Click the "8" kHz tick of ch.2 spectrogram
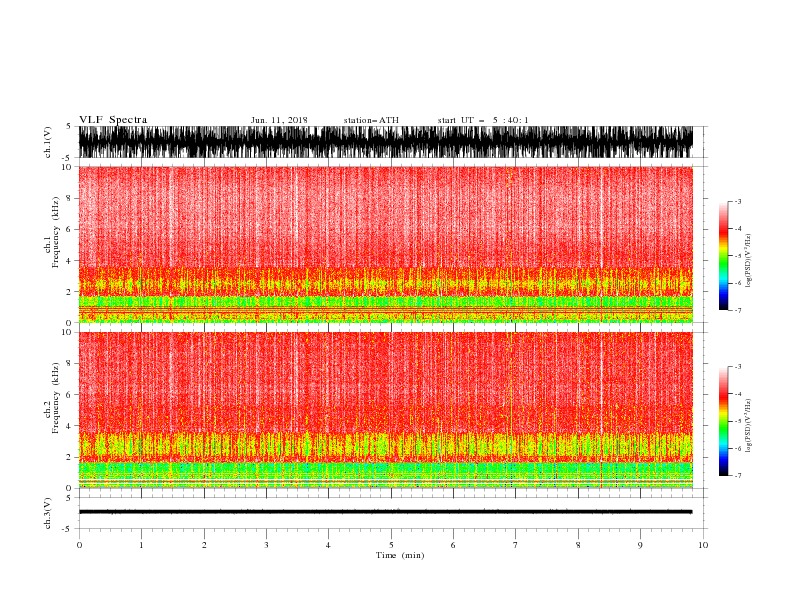The width and height of the screenshot is (792, 612). click(70, 364)
